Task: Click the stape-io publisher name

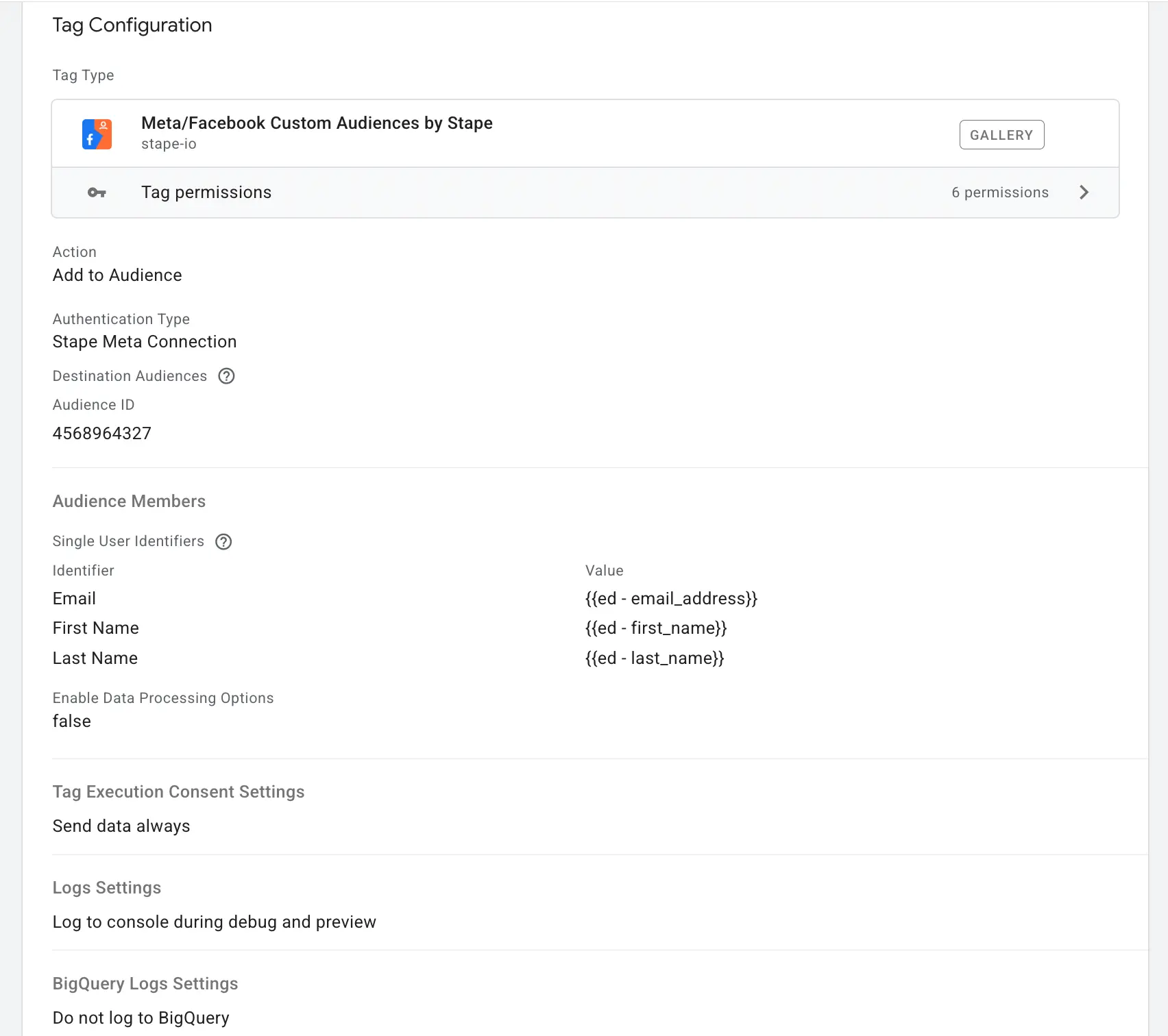Action: tap(169, 144)
